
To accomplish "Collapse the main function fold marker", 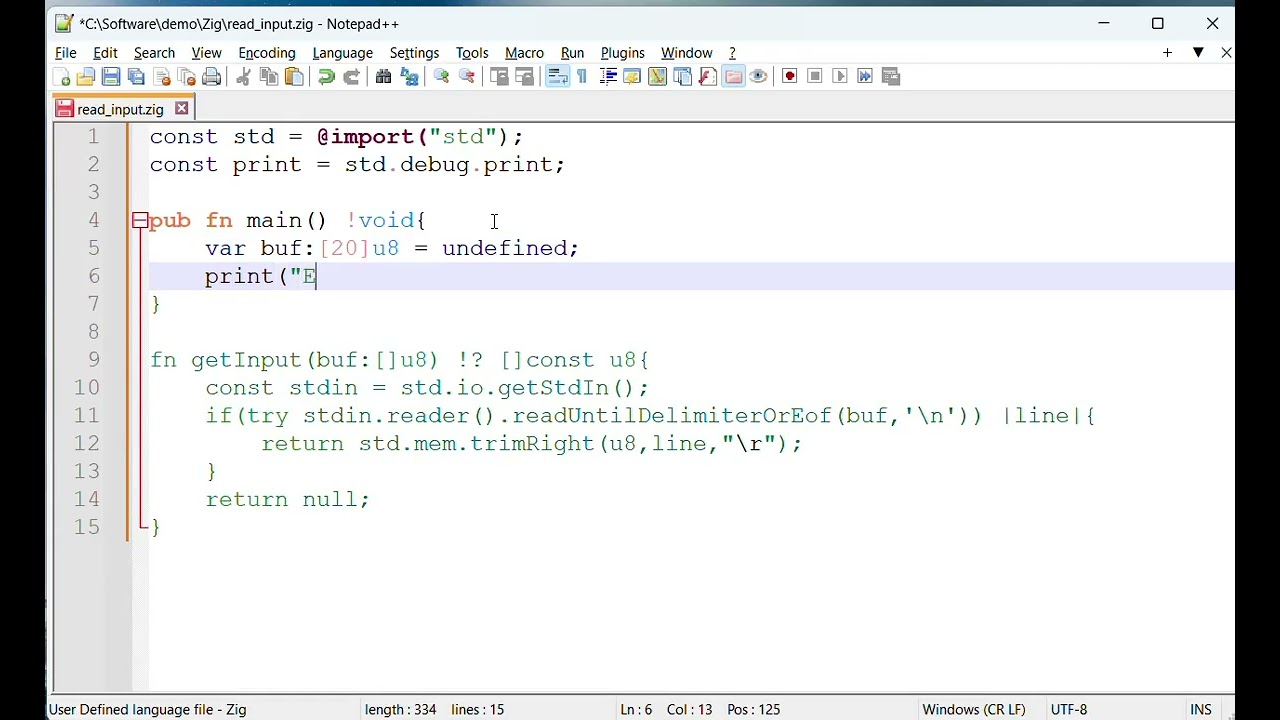I will click(x=140, y=221).
